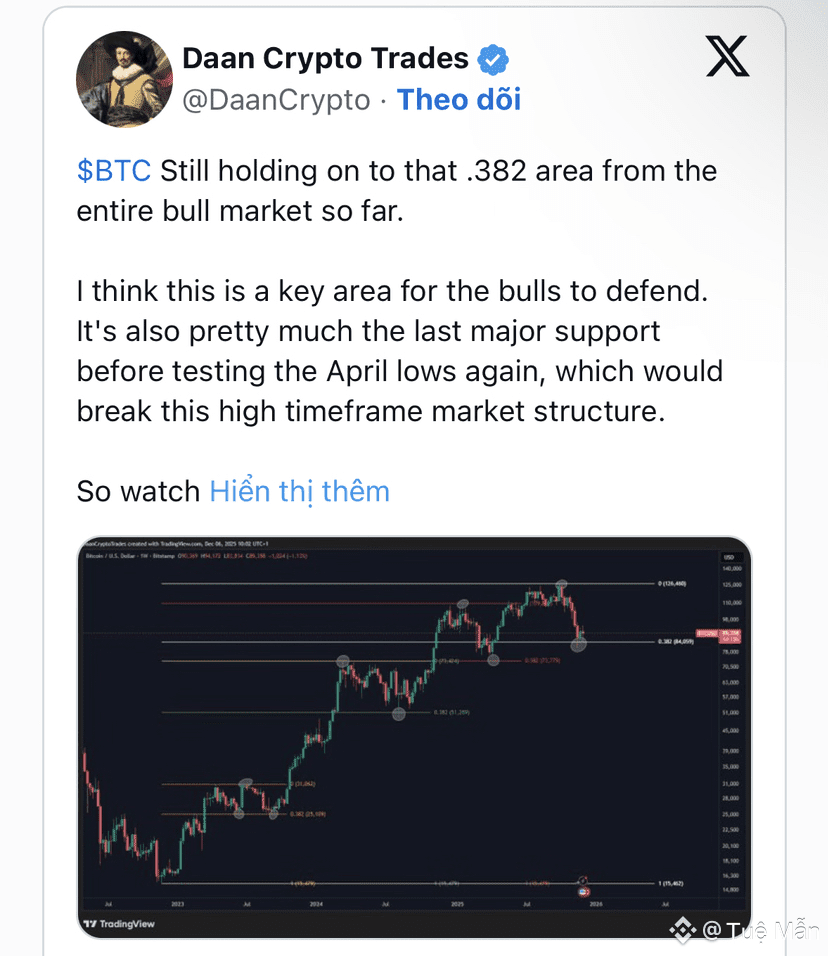Click the USD price scale header
The height and width of the screenshot is (956, 828).
(728, 557)
